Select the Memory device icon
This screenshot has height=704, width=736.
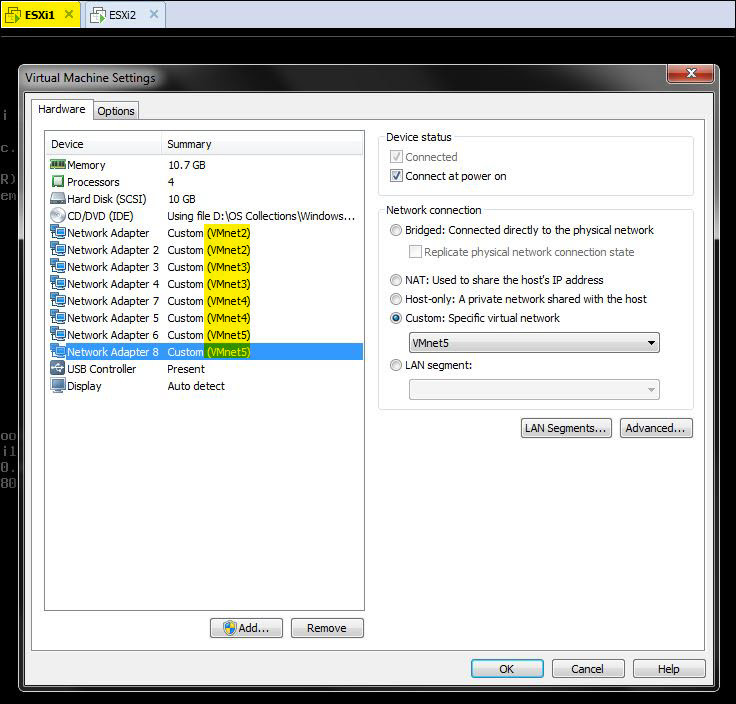tap(58, 165)
